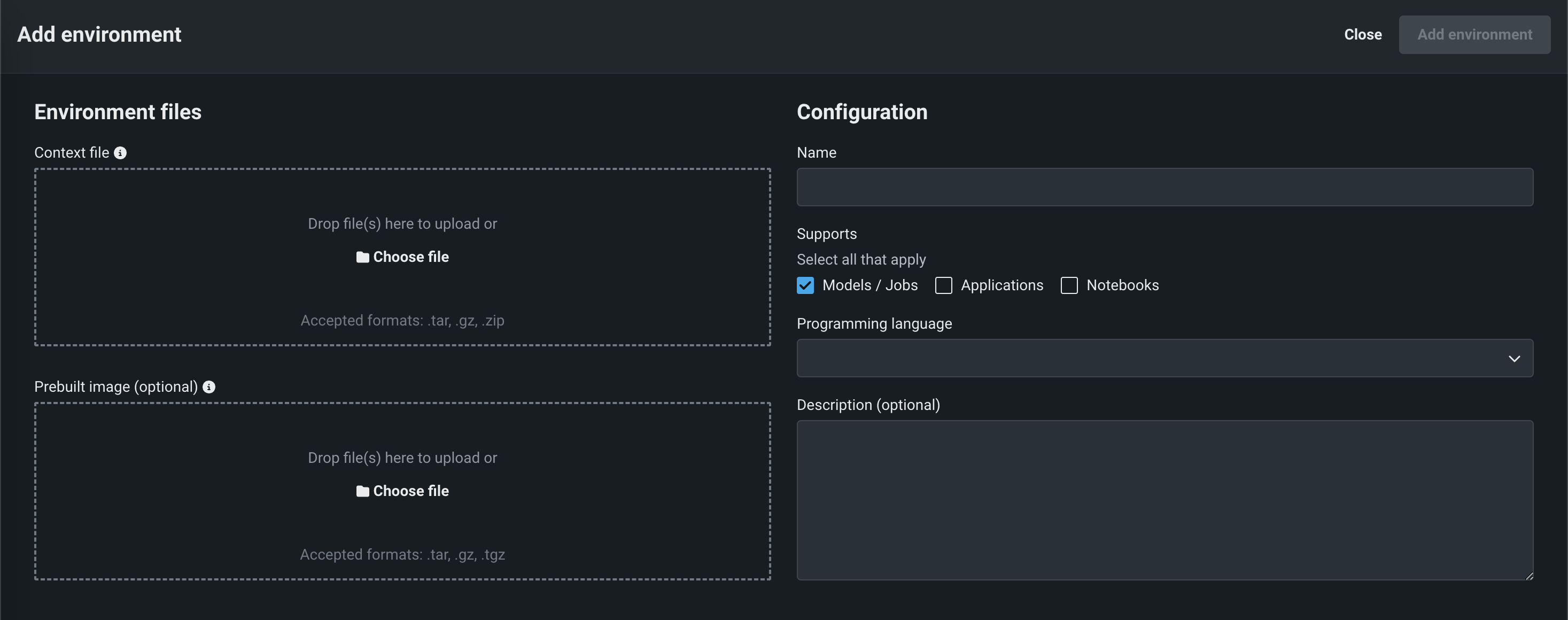Click the Prebuilt image drop zone text

(402, 458)
